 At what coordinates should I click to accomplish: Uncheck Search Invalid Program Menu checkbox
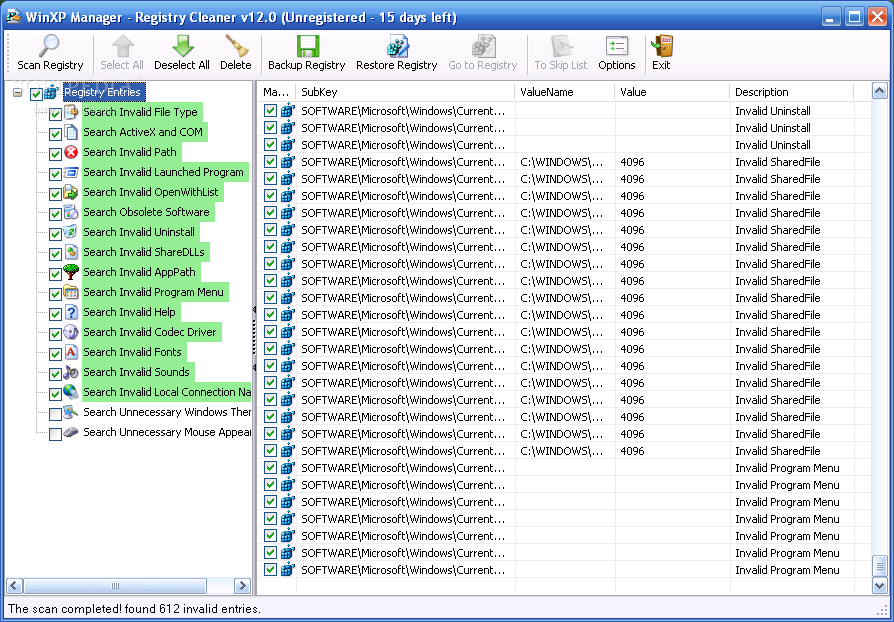point(55,294)
